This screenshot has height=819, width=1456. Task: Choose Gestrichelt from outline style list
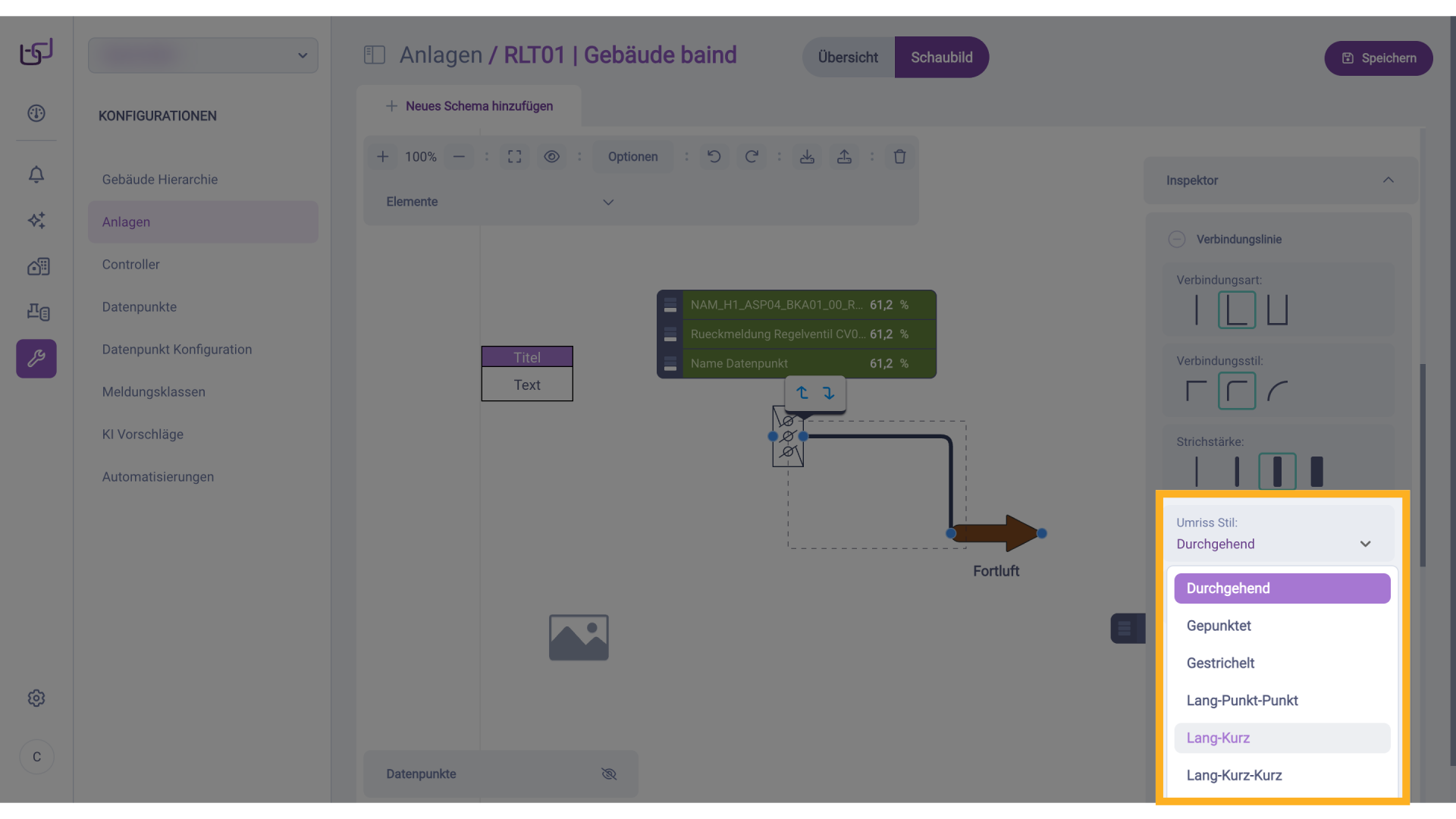[x=1220, y=663]
